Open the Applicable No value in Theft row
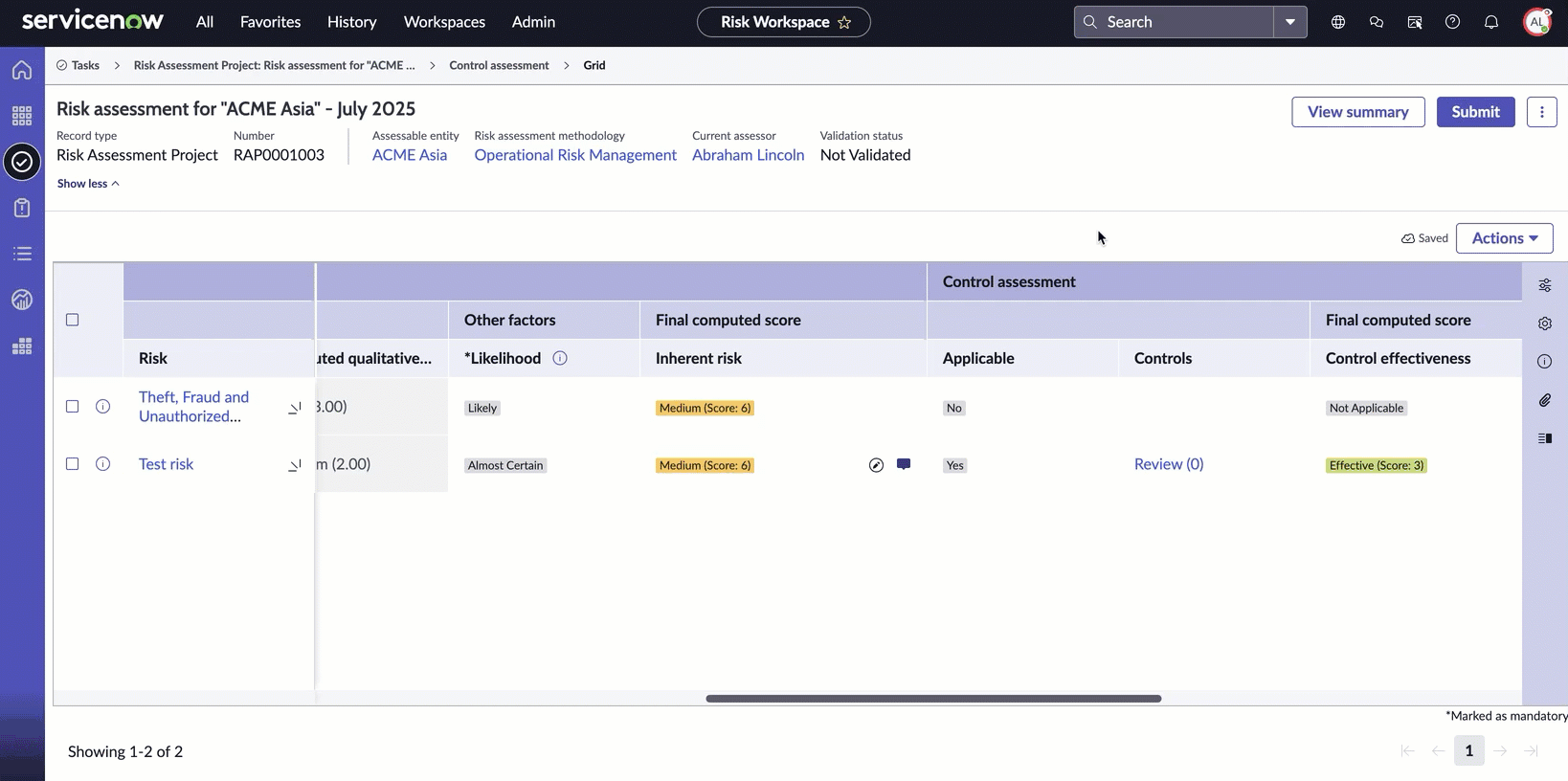 tap(954, 408)
